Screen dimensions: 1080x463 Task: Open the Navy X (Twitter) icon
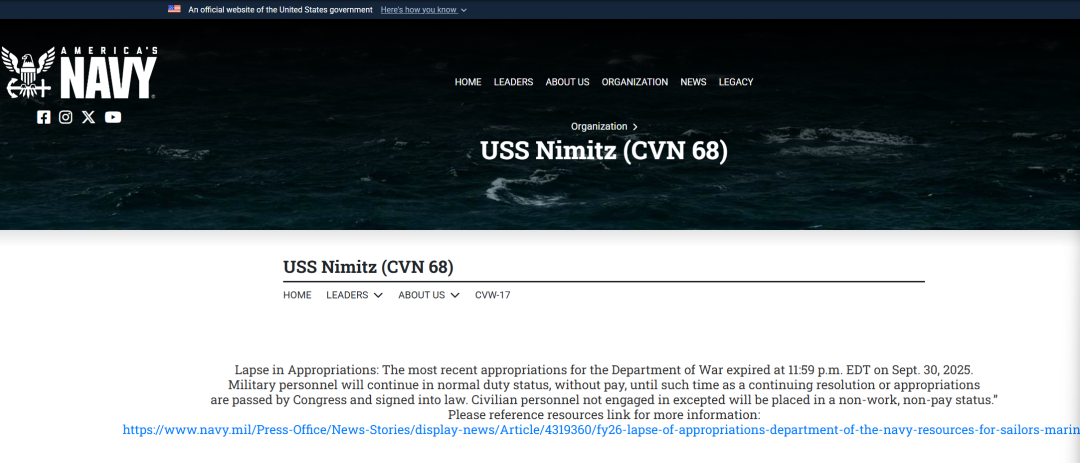click(x=89, y=117)
